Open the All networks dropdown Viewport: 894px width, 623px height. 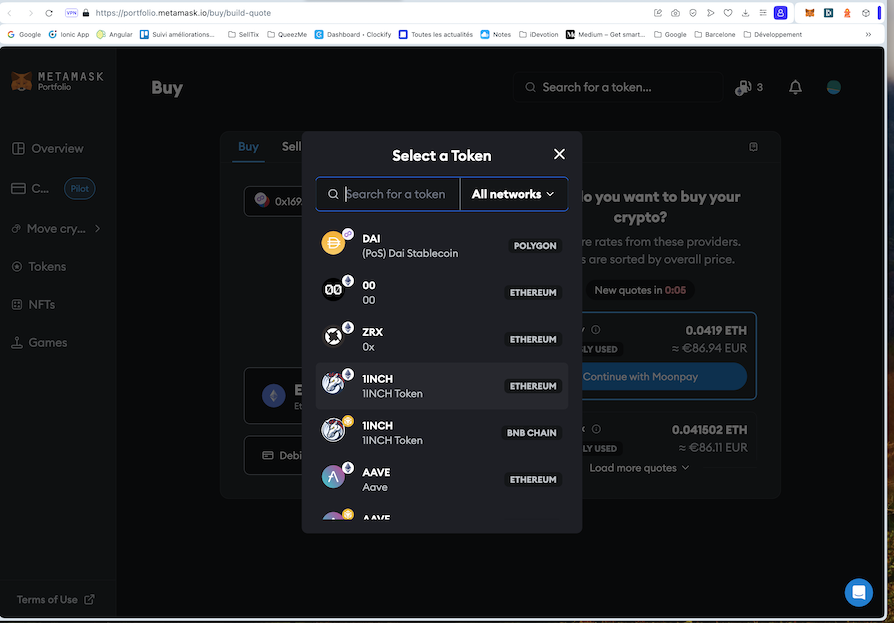pos(513,194)
